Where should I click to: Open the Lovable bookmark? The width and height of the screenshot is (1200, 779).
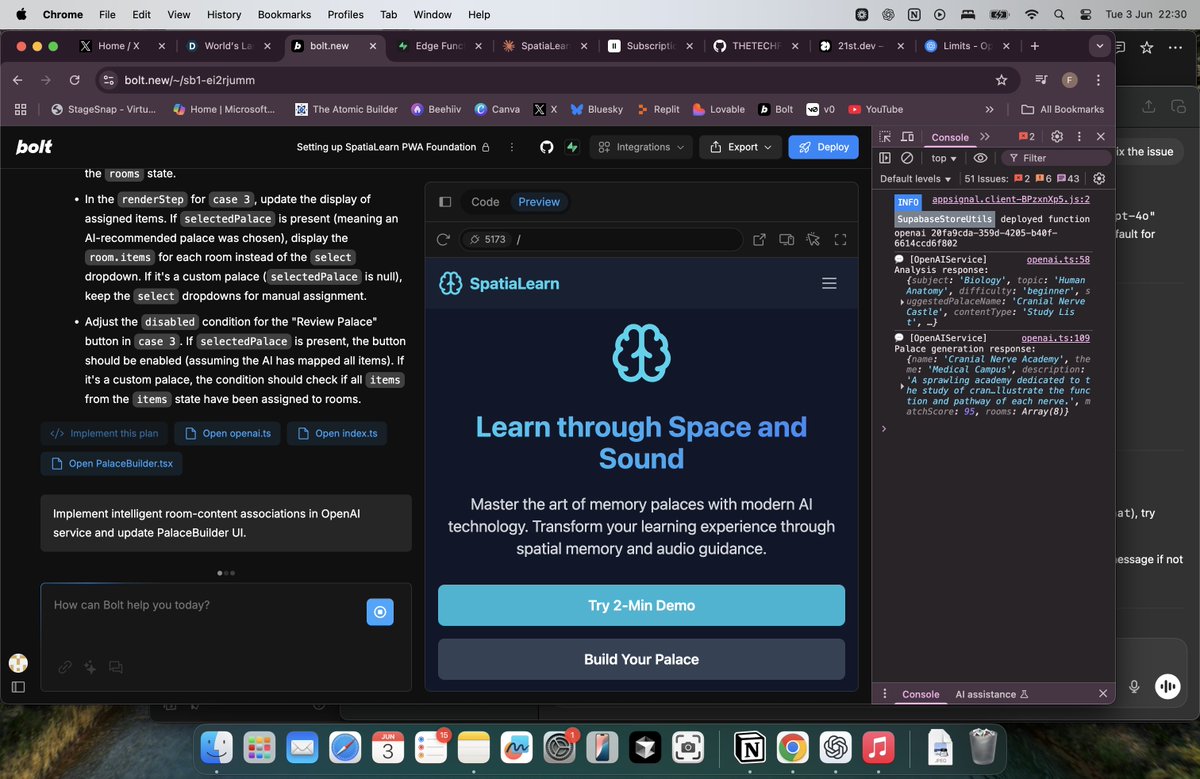(718, 109)
